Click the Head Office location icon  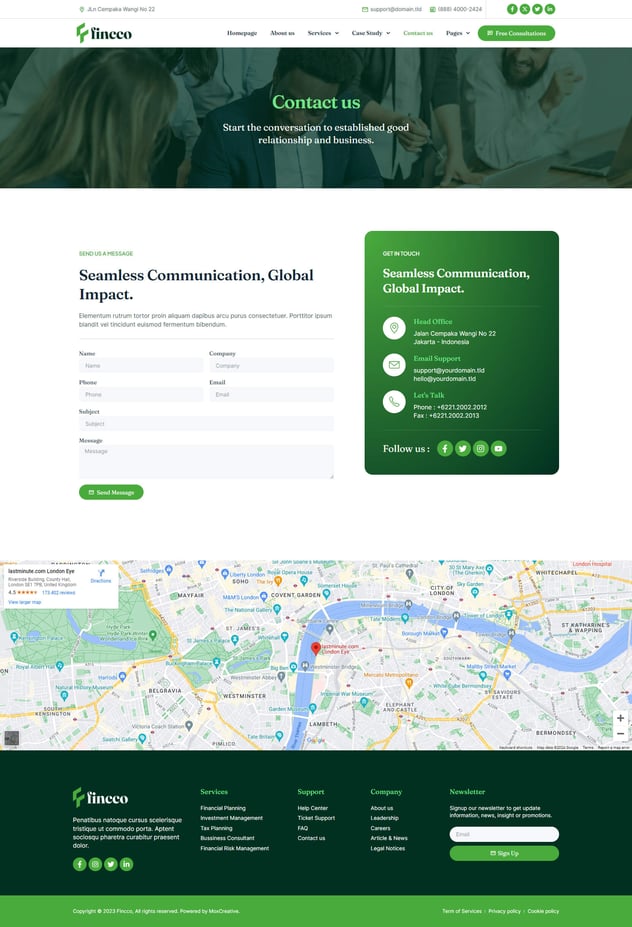[394, 328]
